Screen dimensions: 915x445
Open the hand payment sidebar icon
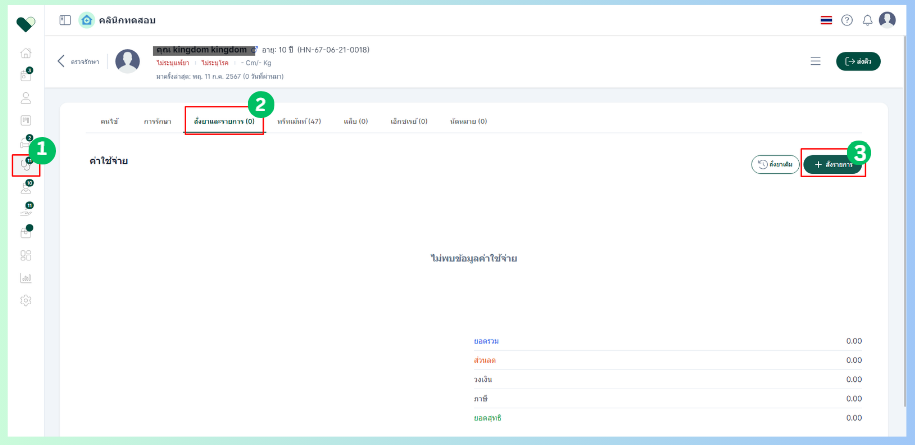coord(26,210)
